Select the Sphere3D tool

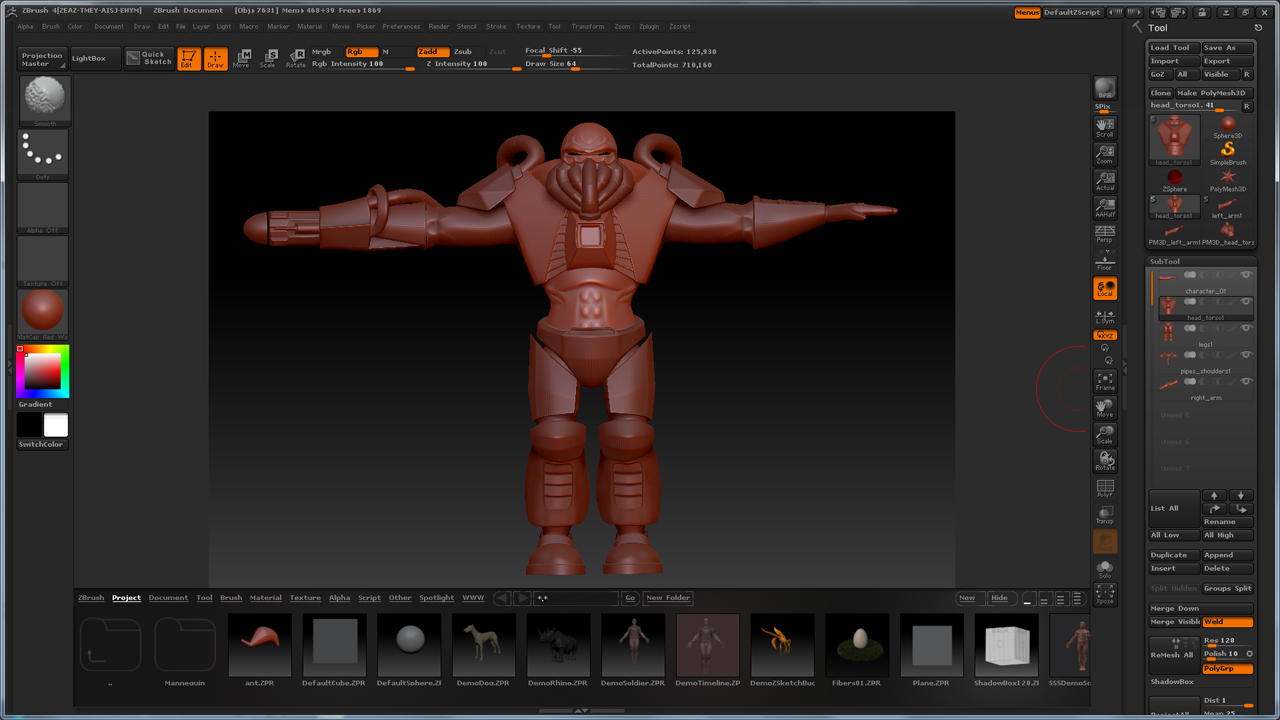(1228, 126)
